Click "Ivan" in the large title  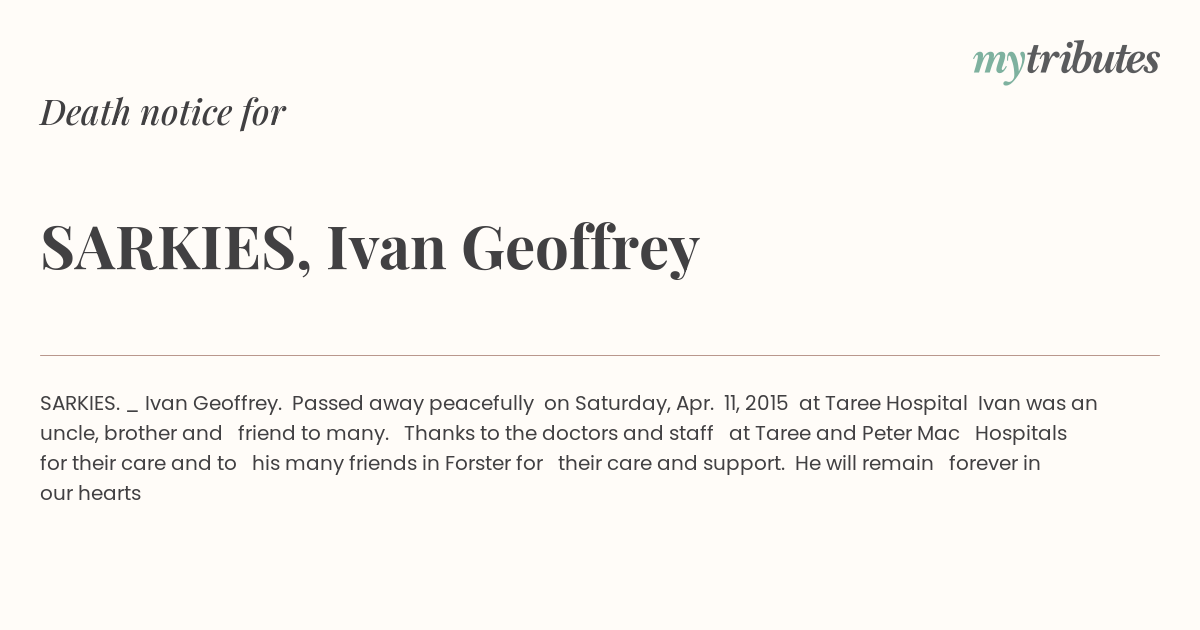pos(386,247)
